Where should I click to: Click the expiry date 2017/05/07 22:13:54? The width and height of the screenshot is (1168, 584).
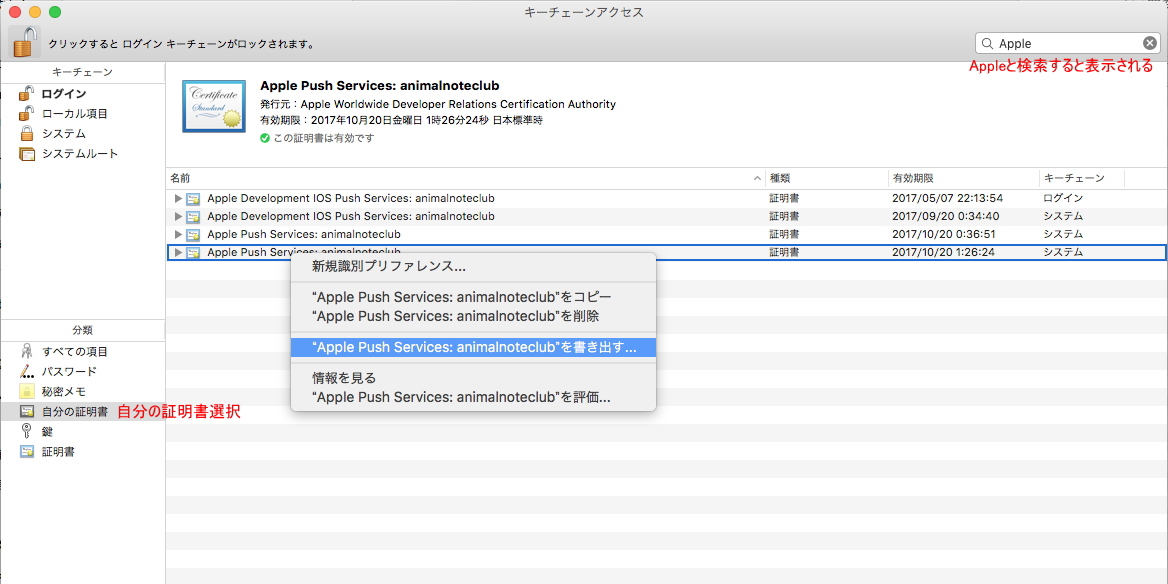pyautogui.click(x=948, y=199)
